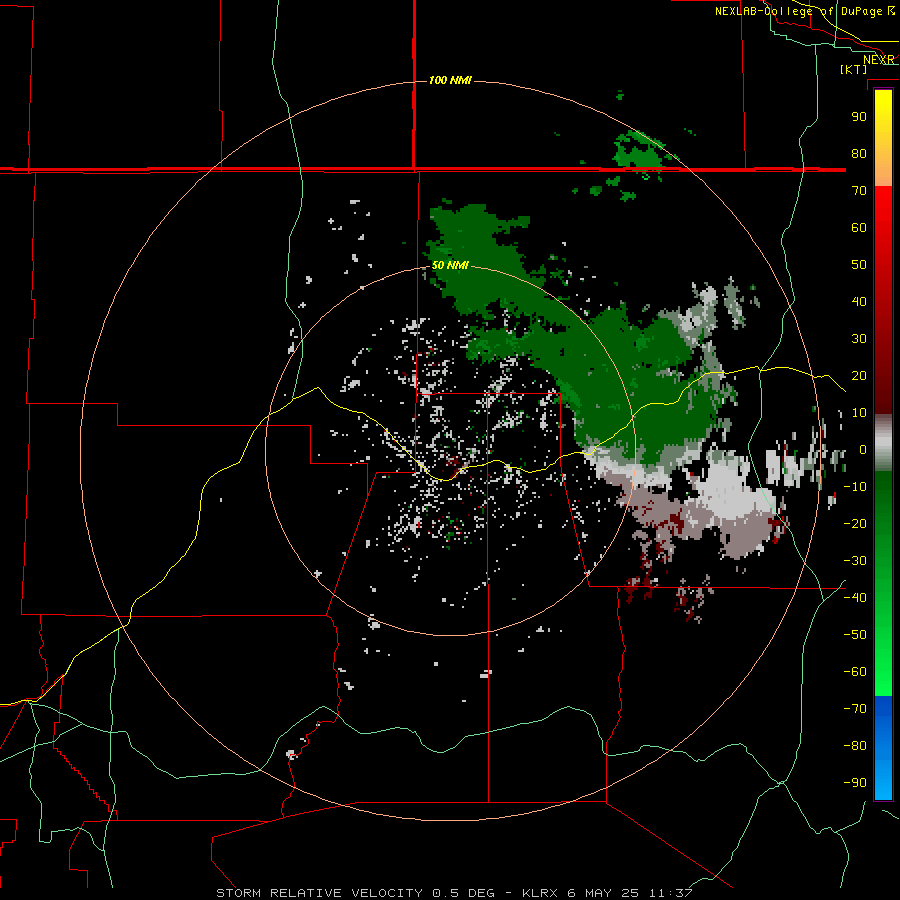The height and width of the screenshot is (900, 900).
Task: Click the -20 value on velocity scale
Action: 855,523
